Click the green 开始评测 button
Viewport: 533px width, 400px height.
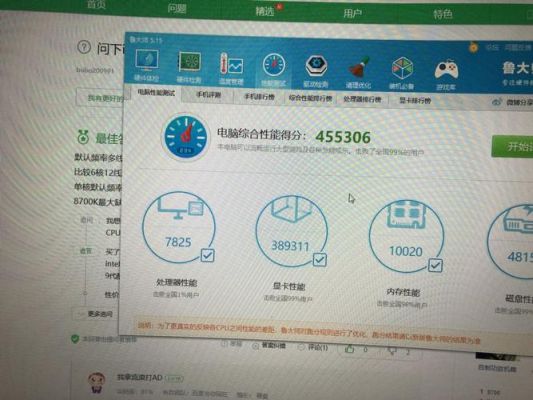512,146
